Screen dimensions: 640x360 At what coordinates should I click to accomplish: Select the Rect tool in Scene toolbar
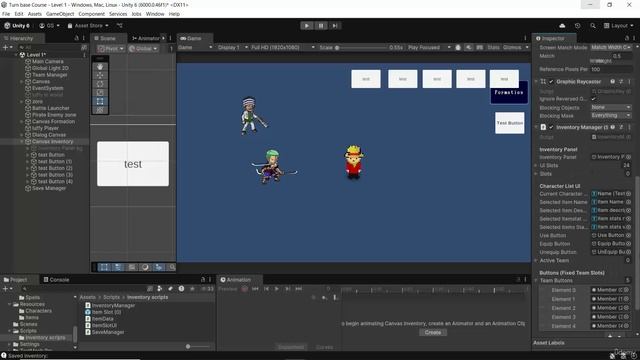pos(100,101)
